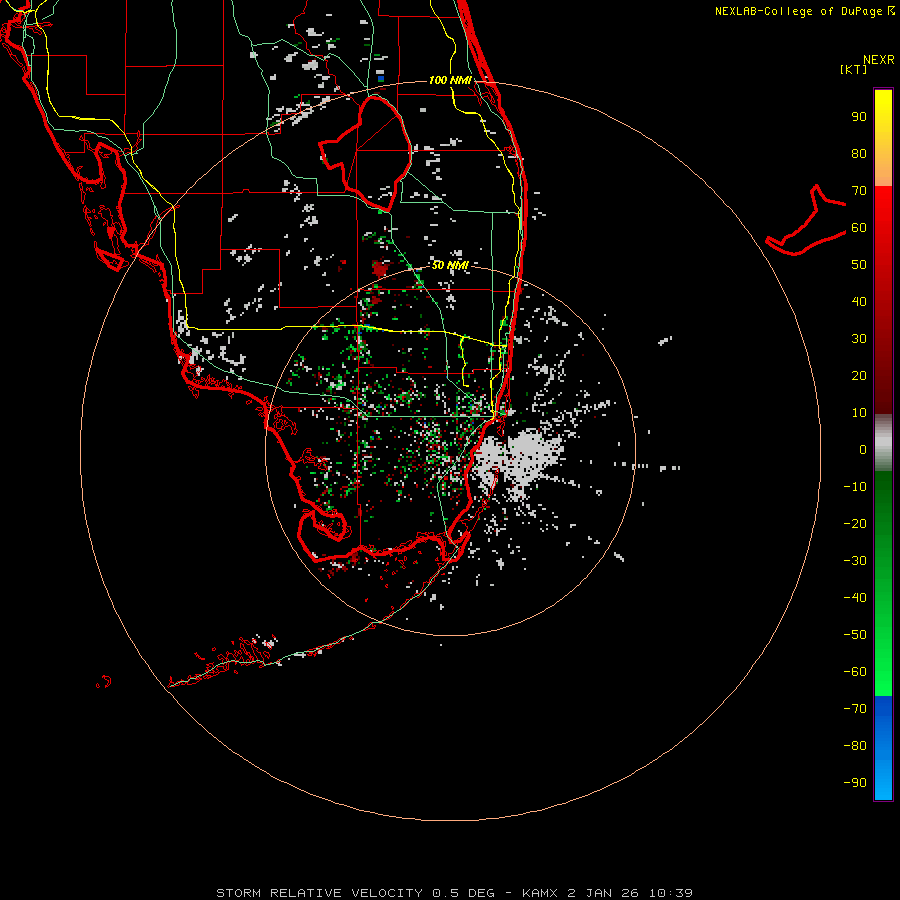Screen dimensions: 900x900
Task: Click the Storm Relative Velocity footer caption
Action: (454, 893)
